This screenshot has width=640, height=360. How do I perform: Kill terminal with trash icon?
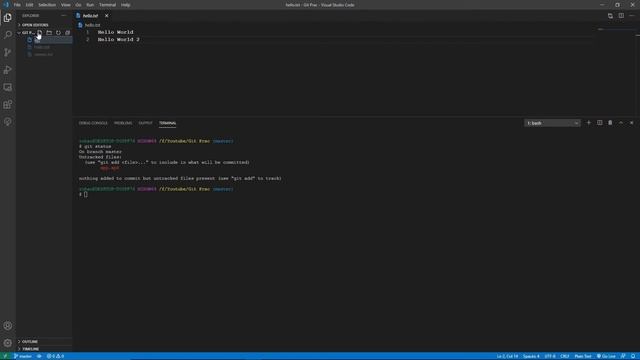(610, 123)
